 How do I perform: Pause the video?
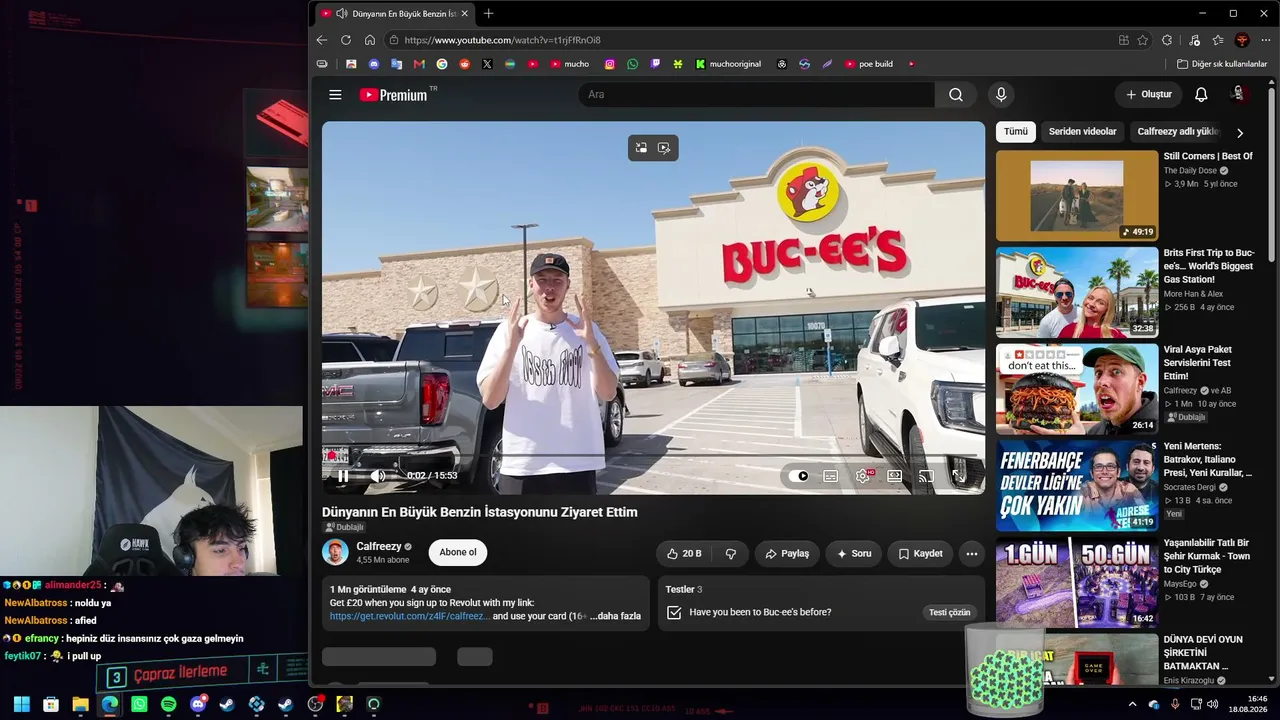click(x=343, y=476)
